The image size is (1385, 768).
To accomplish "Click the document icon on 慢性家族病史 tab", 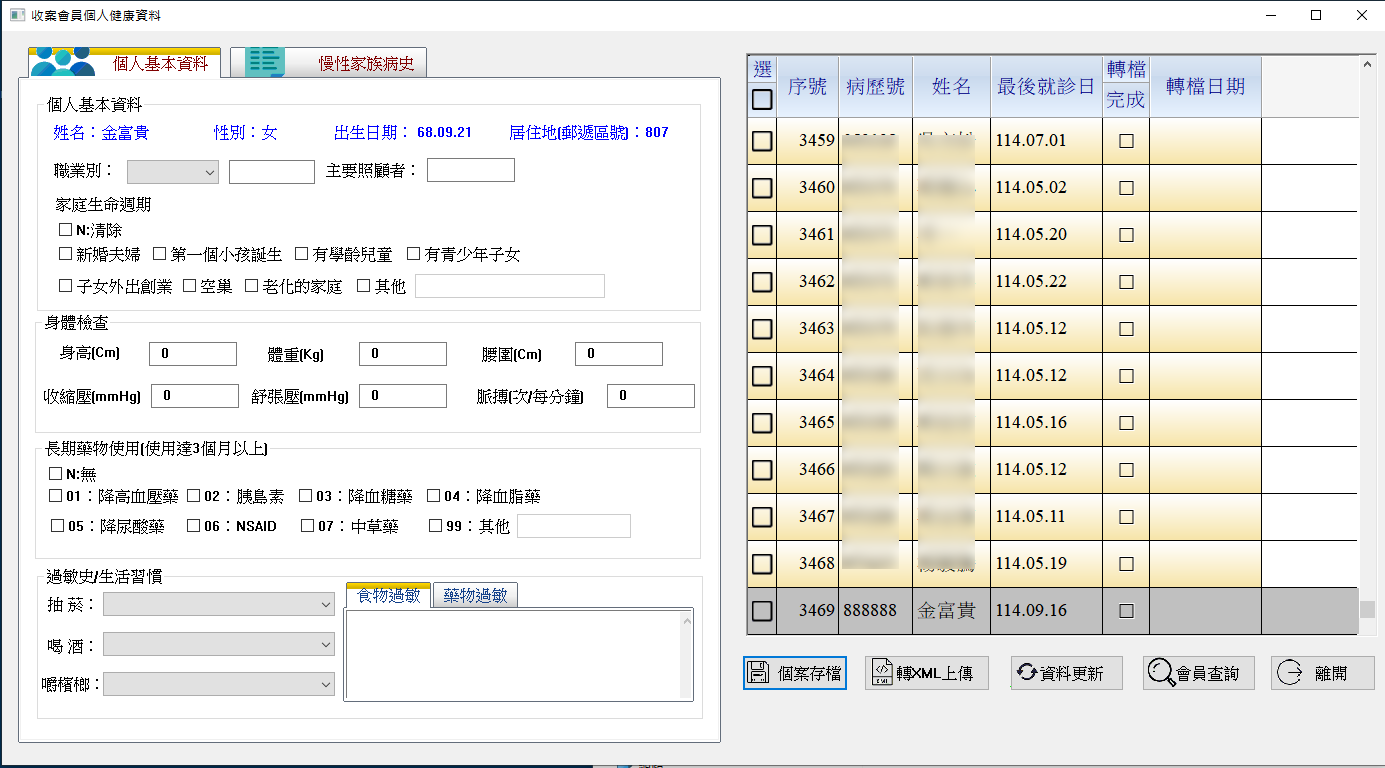I will (266, 63).
